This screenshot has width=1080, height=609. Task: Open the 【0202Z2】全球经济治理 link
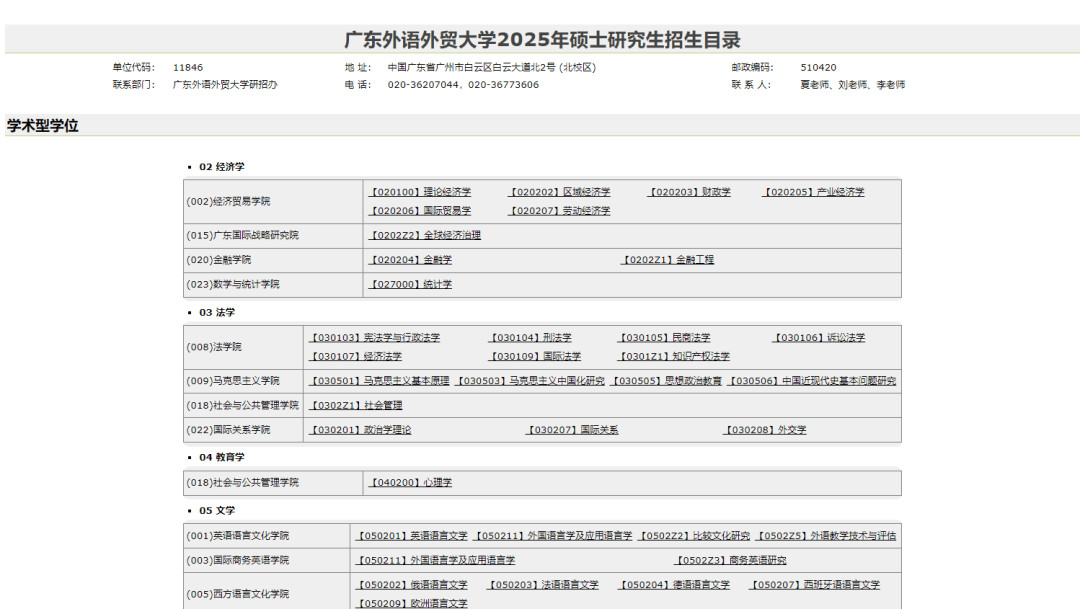click(x=424, y=236)
